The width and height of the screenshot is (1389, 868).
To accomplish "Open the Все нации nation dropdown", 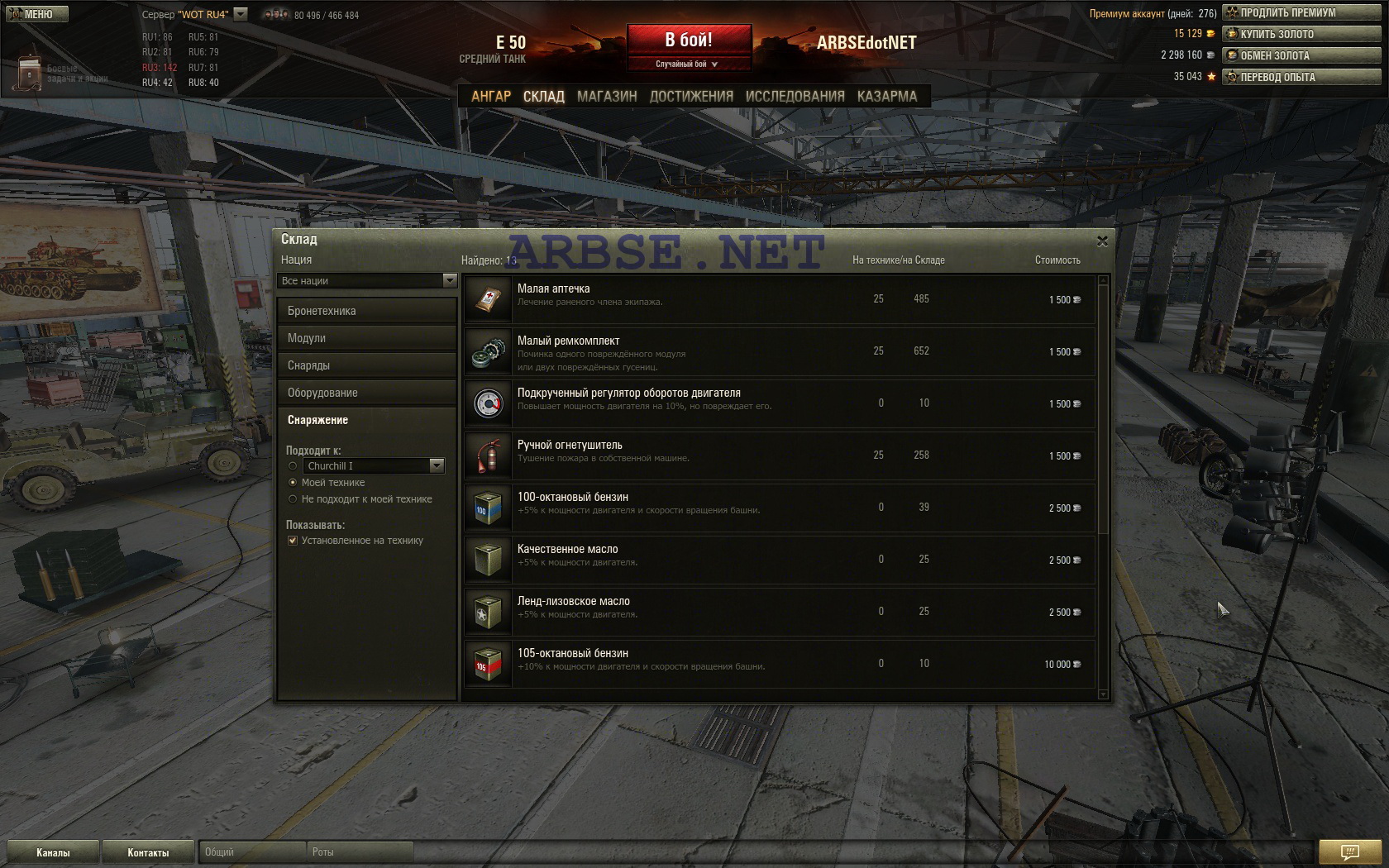I will point(367,281).
